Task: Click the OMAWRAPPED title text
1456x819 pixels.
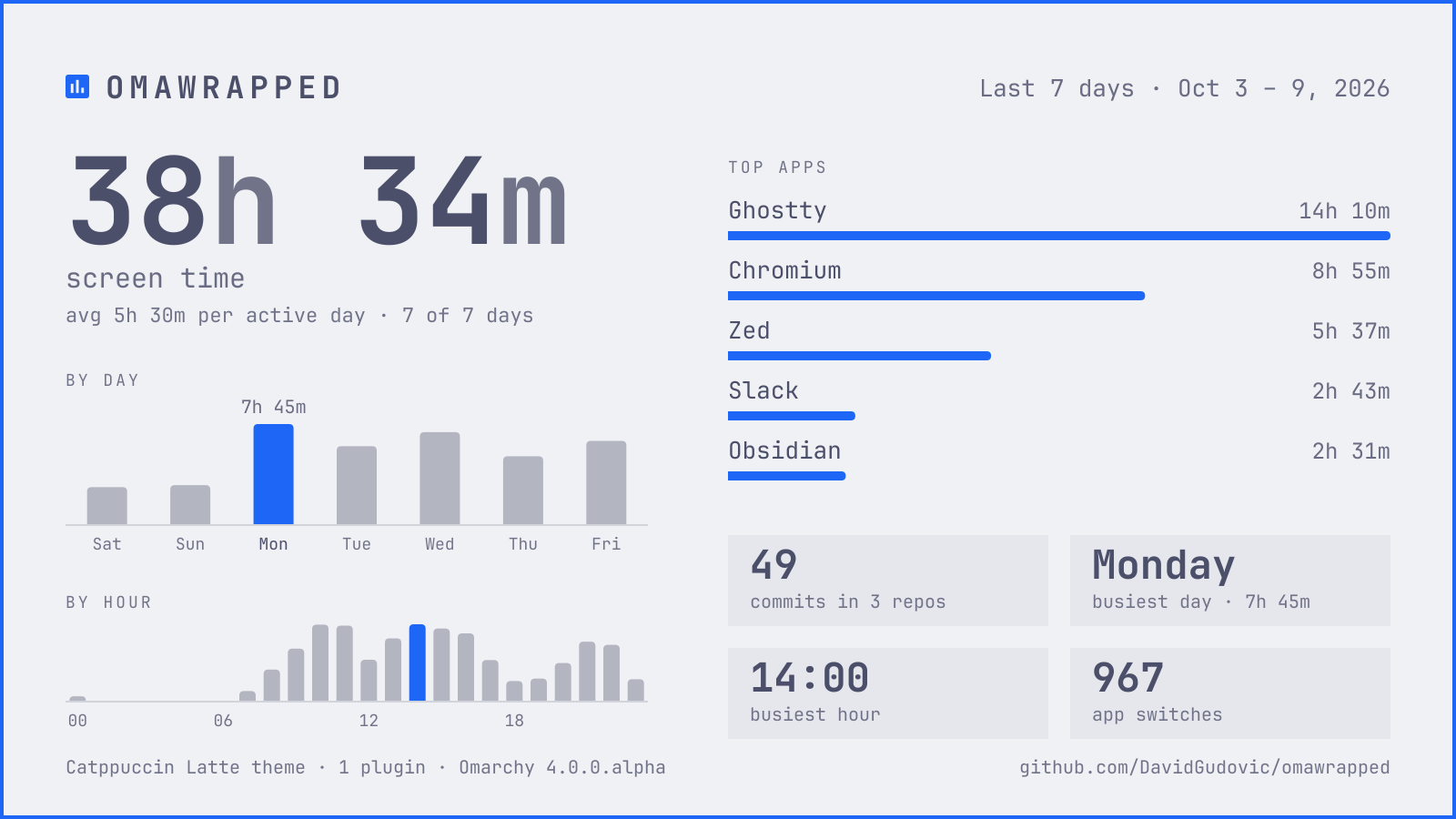Action: tap(224, 87)
